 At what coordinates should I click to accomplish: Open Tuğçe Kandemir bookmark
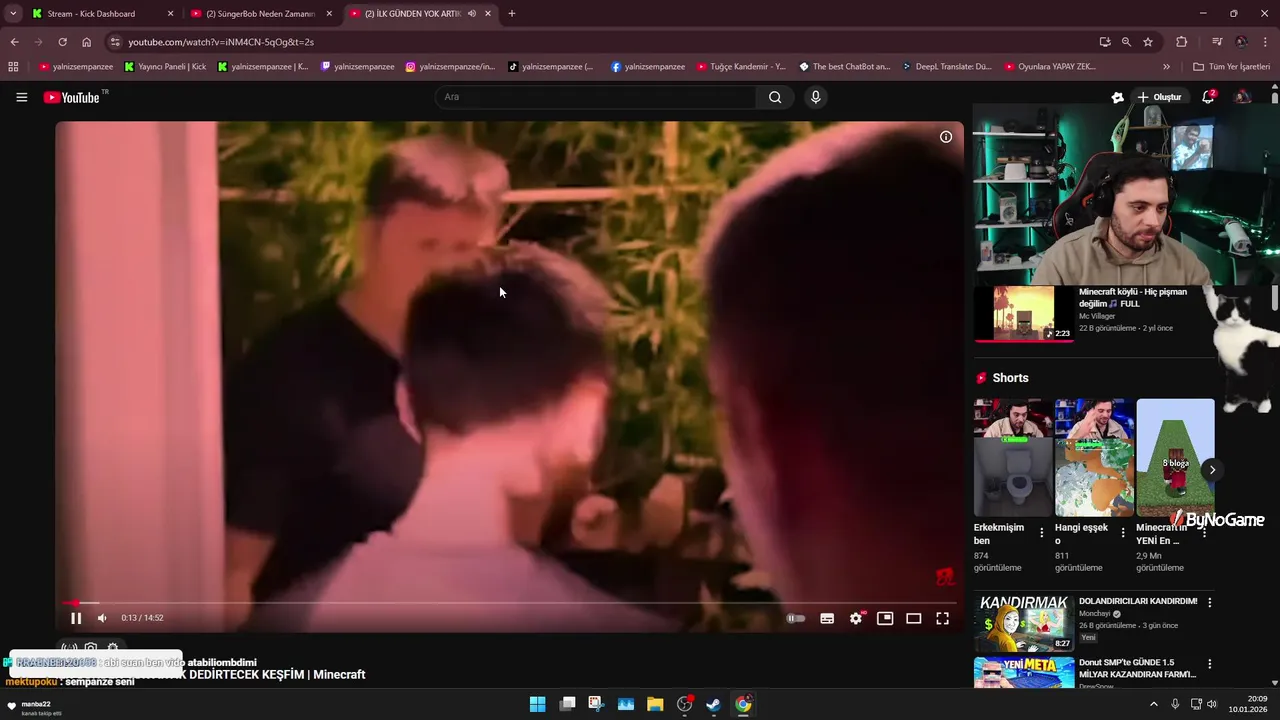pos(741,67)
